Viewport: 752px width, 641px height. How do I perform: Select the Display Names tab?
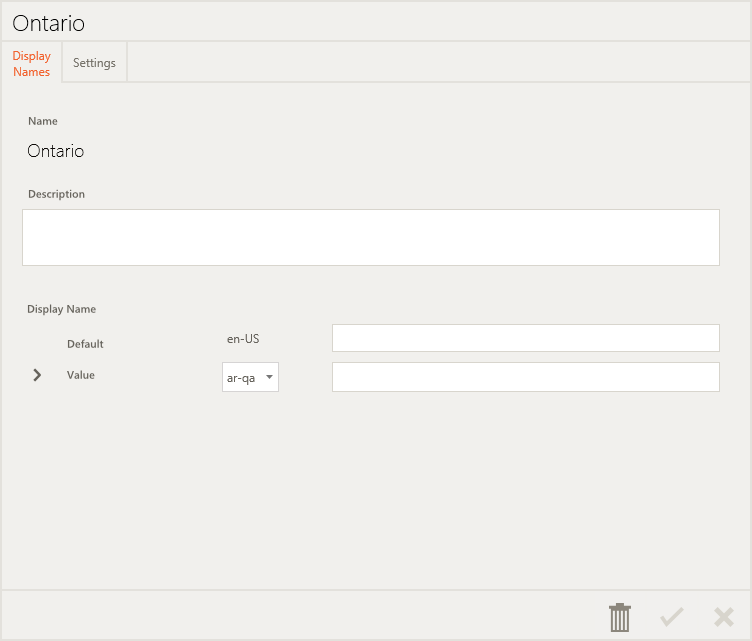click(32, 63)
